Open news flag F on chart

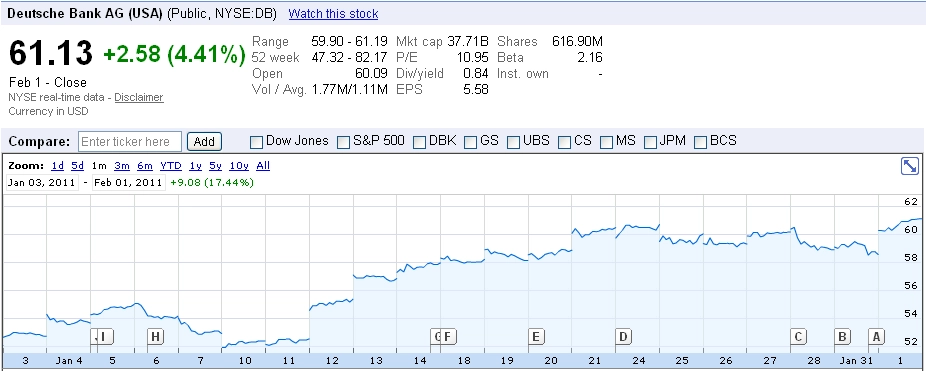[x=448, y=337]
